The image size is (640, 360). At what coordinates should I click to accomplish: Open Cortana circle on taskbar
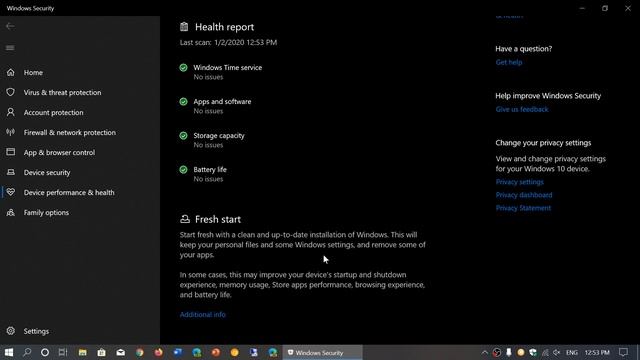point(45,352)
